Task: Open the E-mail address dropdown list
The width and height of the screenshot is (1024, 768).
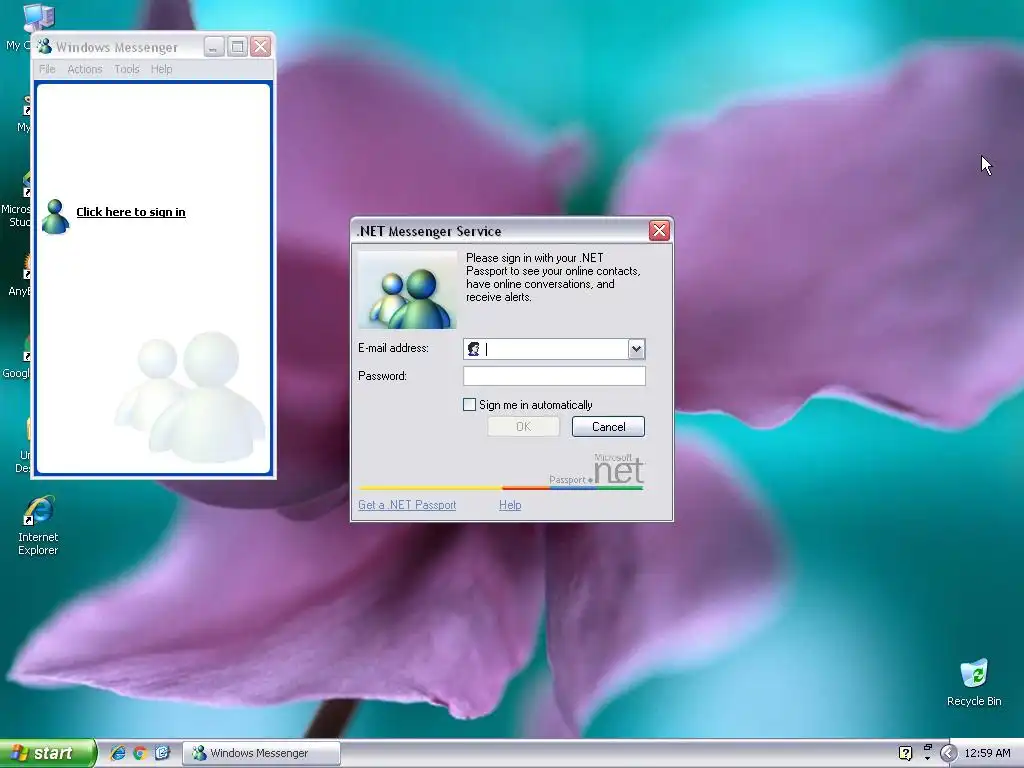Action: 636,349
